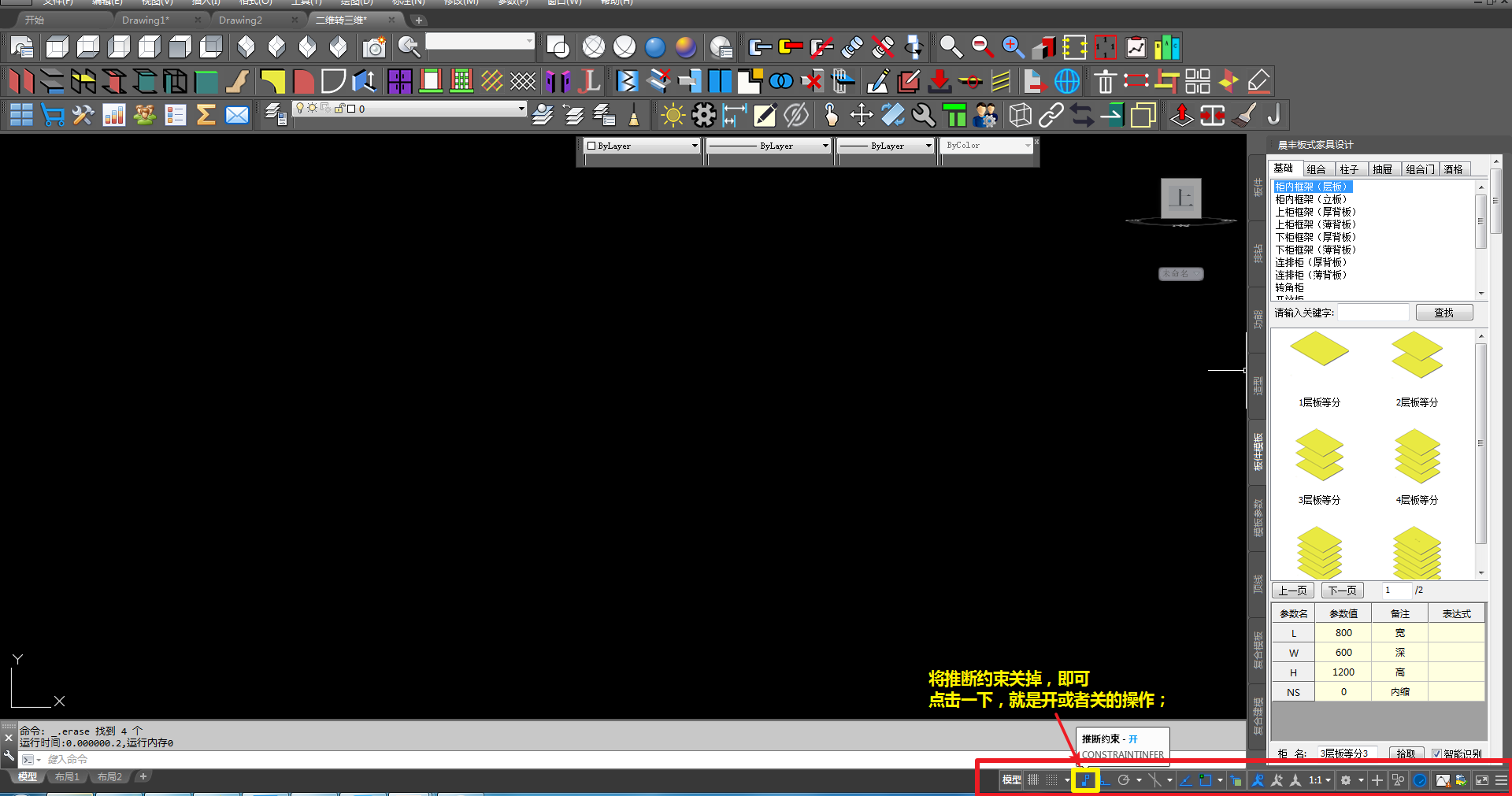Toggle snap mode dotted grid in status bar
1512x796 pixels.
1052,780
